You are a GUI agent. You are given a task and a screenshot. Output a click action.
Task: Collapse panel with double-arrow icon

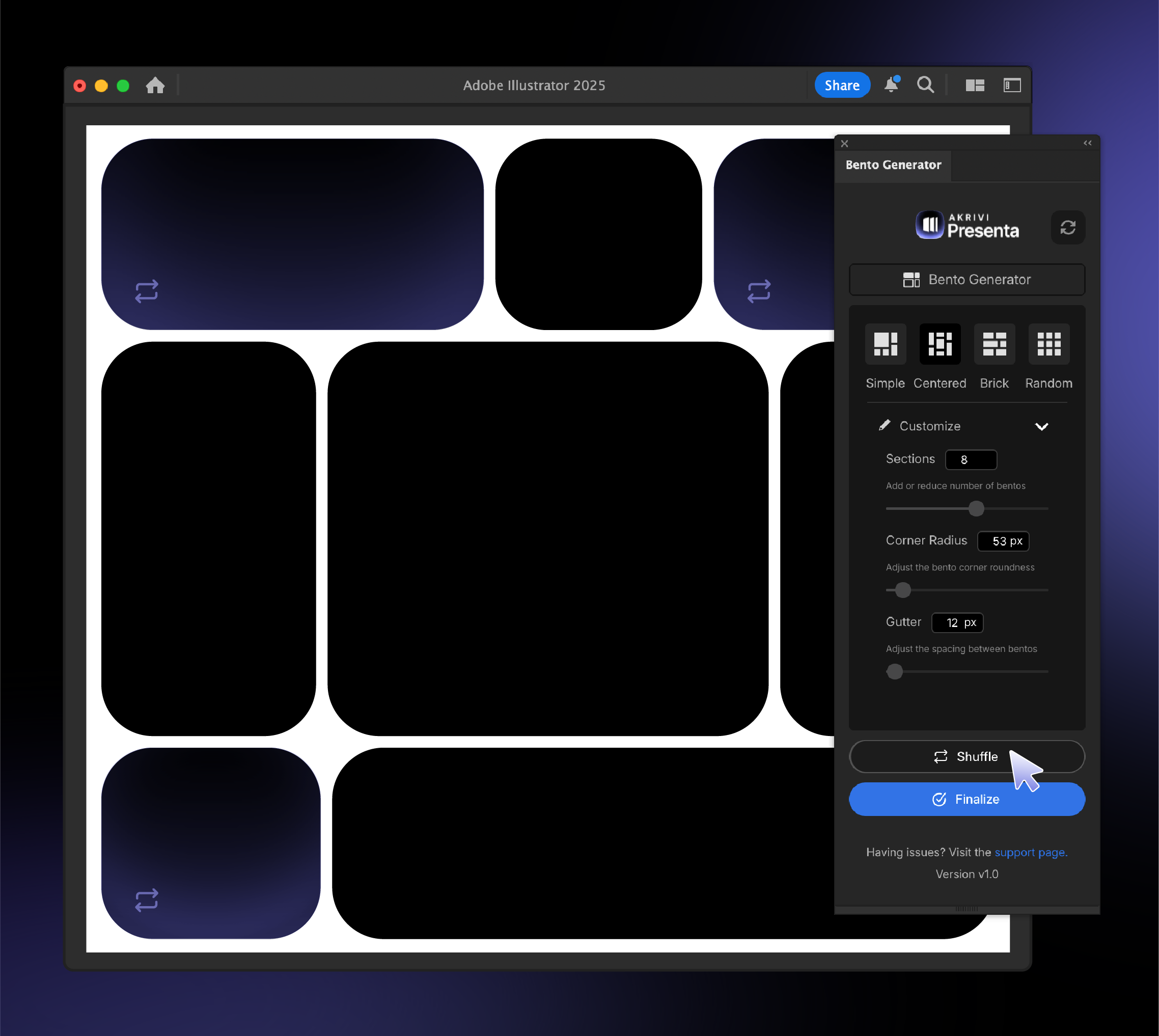pyautogui.click(x=1087, y=143)
